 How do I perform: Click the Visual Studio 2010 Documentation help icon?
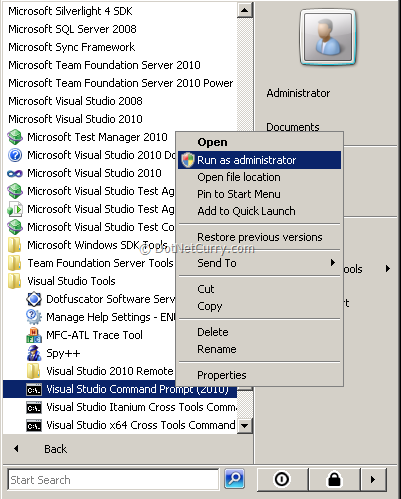click(15, 155)
